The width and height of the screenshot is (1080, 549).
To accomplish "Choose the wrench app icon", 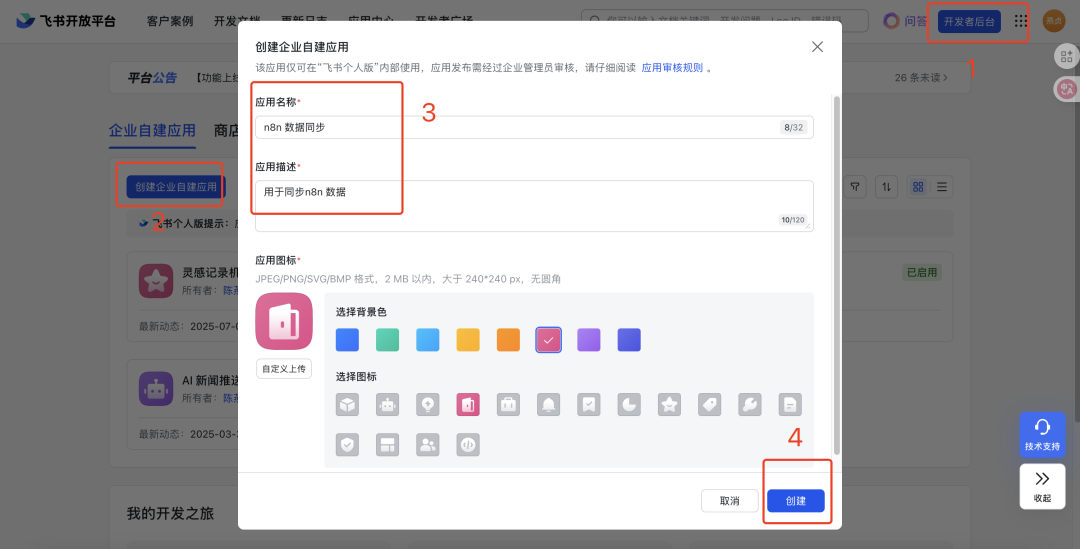I will click(750, 404).
